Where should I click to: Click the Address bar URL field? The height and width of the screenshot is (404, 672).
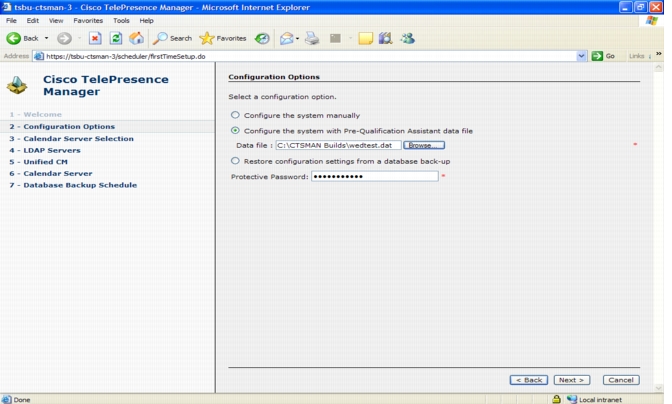coord(310,56)
